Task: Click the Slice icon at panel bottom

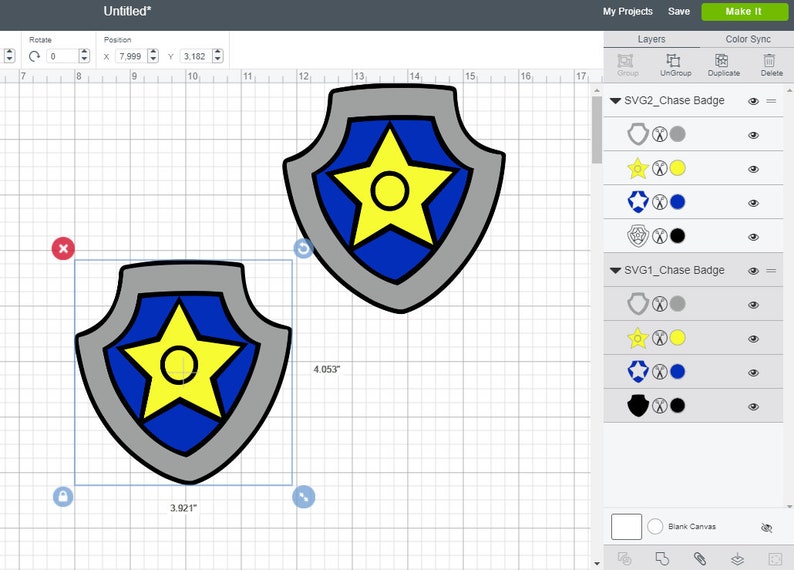Action: pos(624,559)
